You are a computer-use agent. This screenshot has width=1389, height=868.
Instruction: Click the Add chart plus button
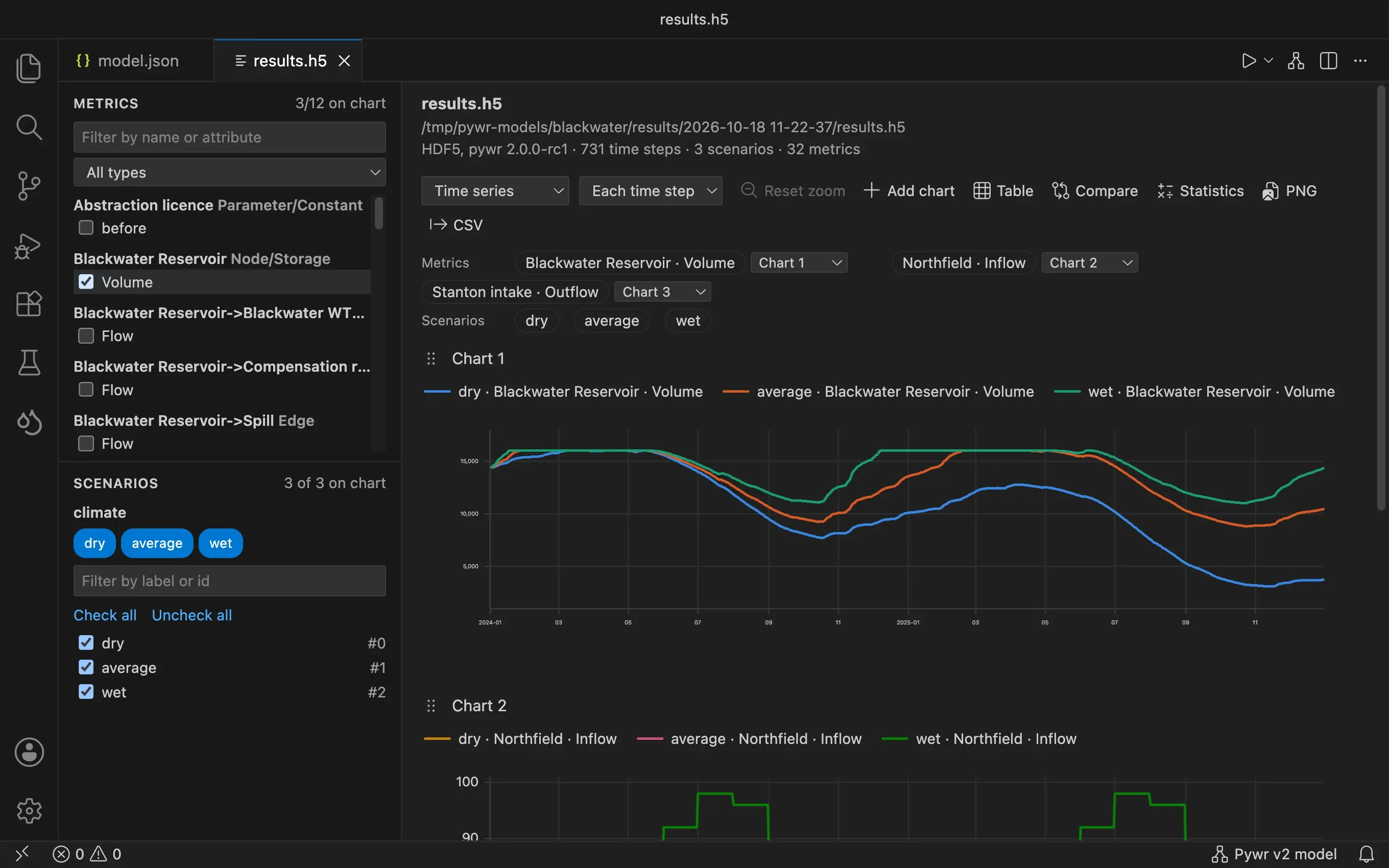(909, 190)
